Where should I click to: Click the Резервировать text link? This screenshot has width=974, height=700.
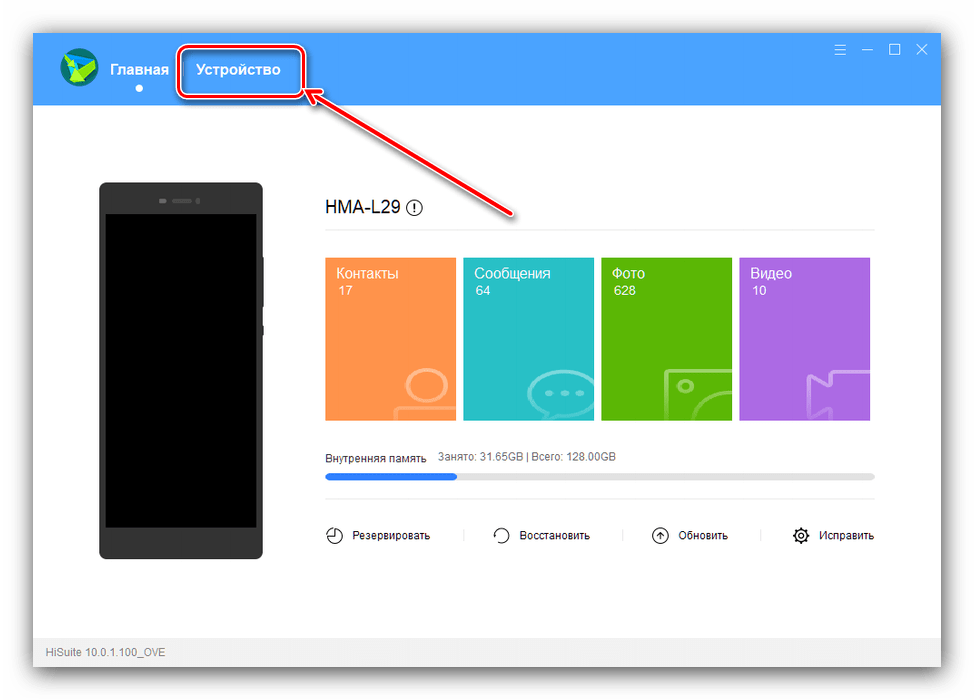tap(390, 535)
